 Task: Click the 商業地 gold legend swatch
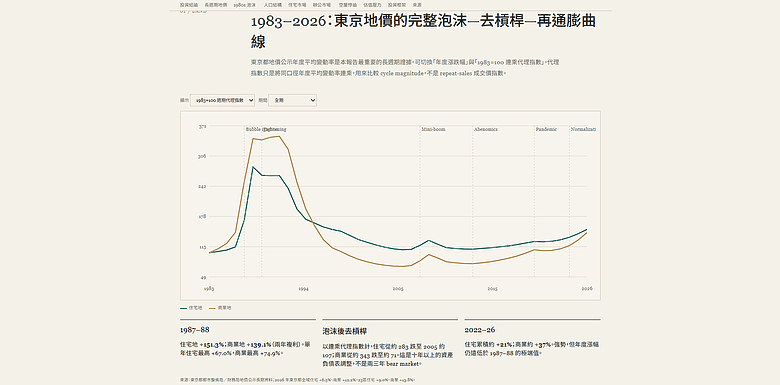pyautogui.click(x=212, y=308)
